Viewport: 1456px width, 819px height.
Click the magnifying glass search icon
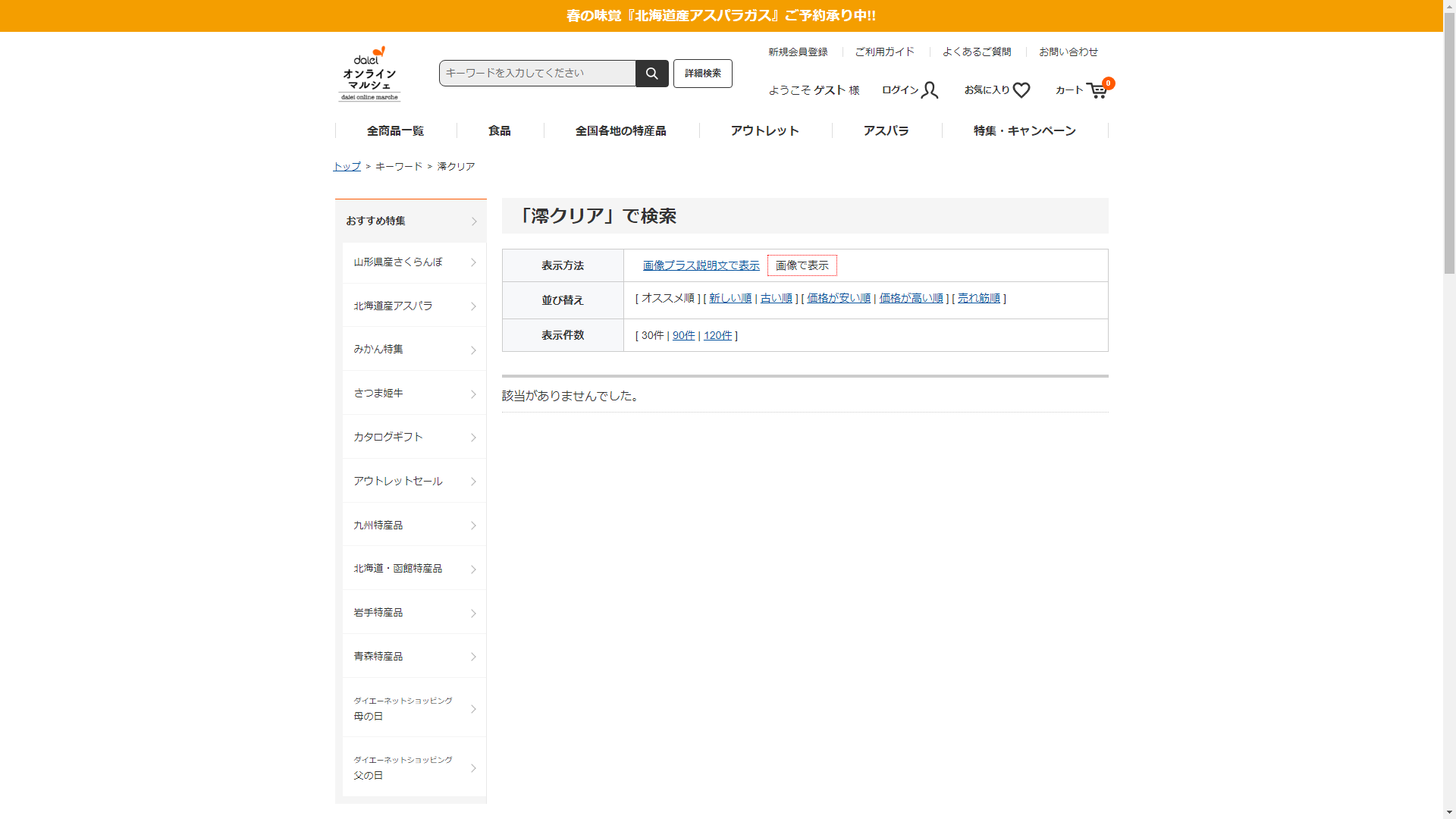(651, 74)
